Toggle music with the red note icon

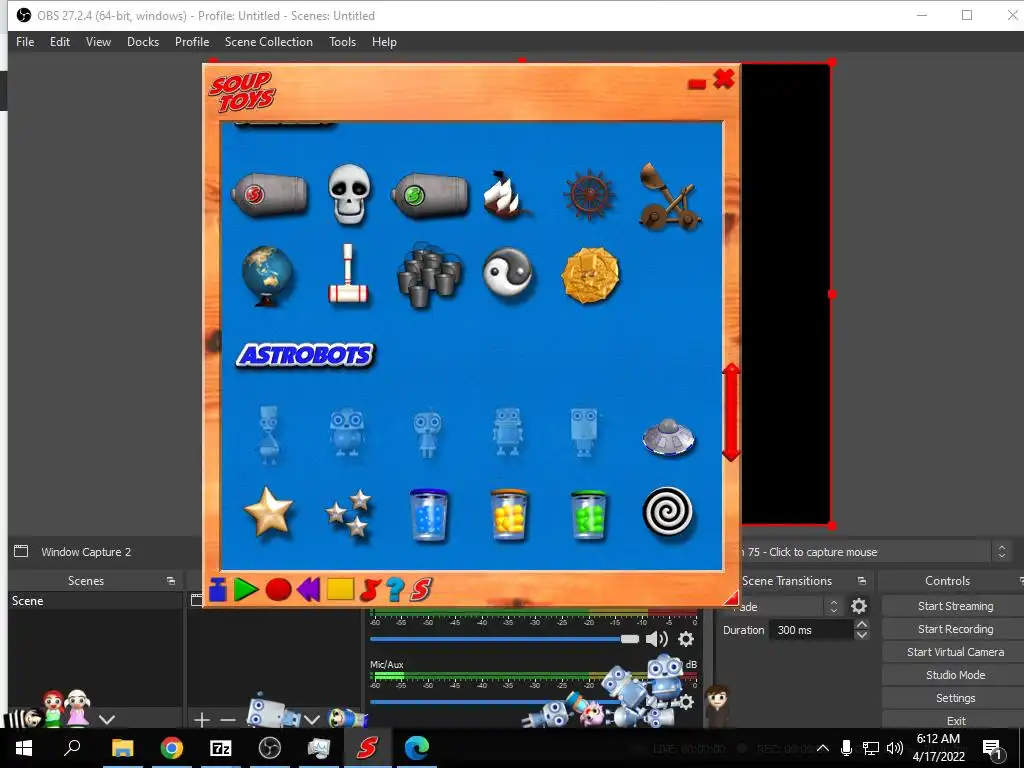(x=370, y=589)
